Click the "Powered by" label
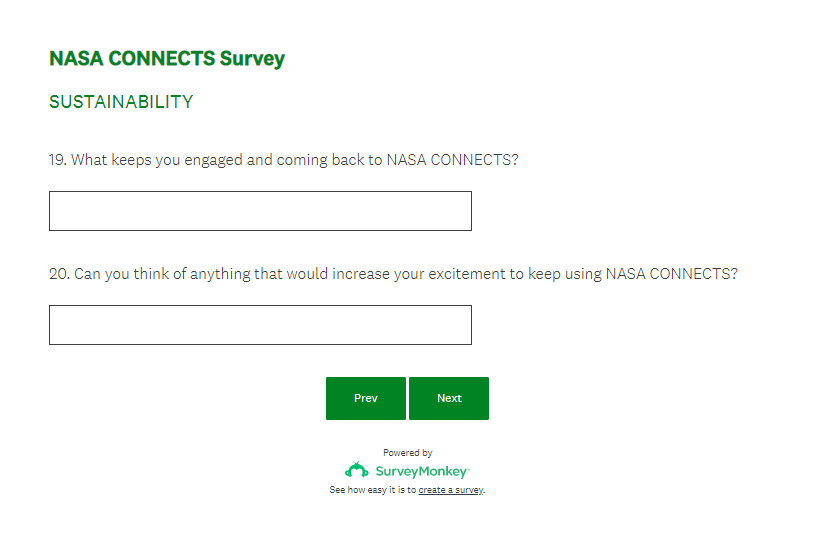The image size is (820, 557). coord(408,453)
